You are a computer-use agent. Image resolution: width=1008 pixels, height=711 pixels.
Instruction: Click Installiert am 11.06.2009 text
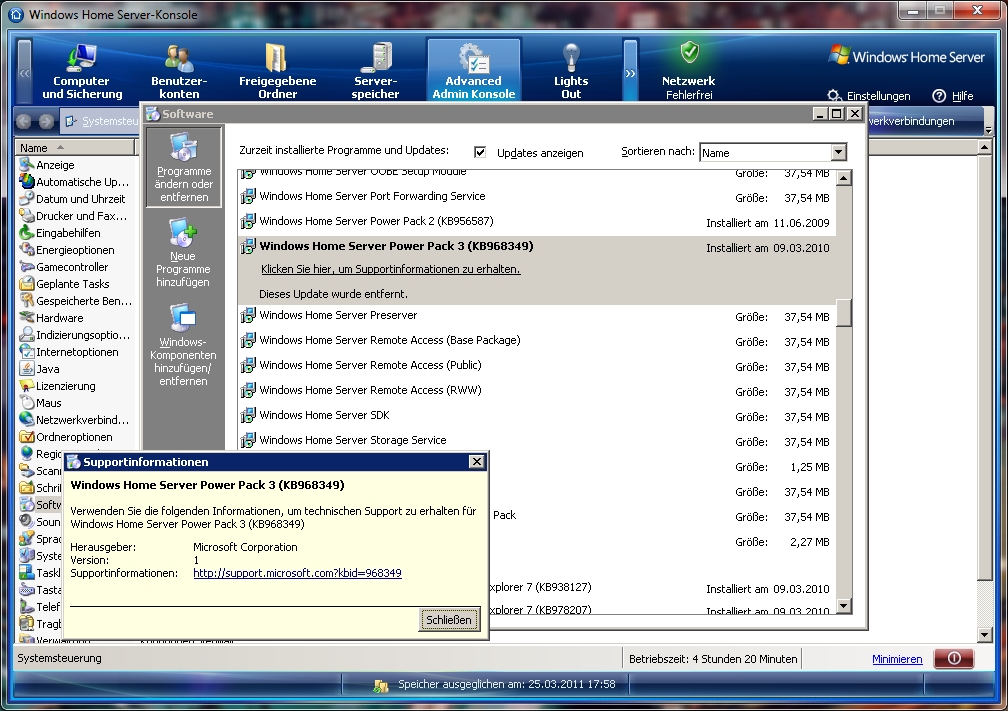[768, 223]
